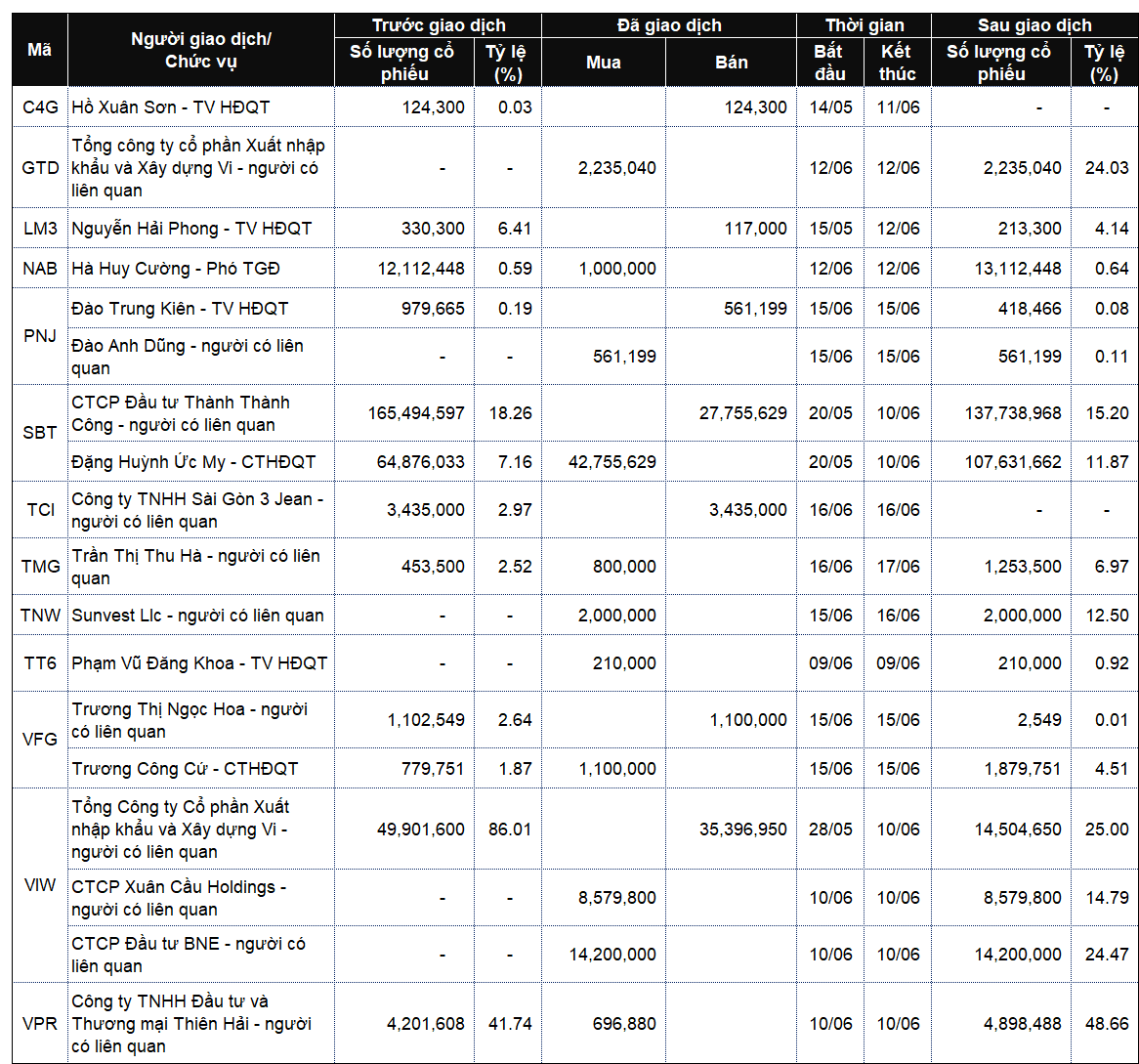The image size is (1139, 1064).
Task: Select the 48.66 percentage for VPR
Action: tap(1107, 1023)
